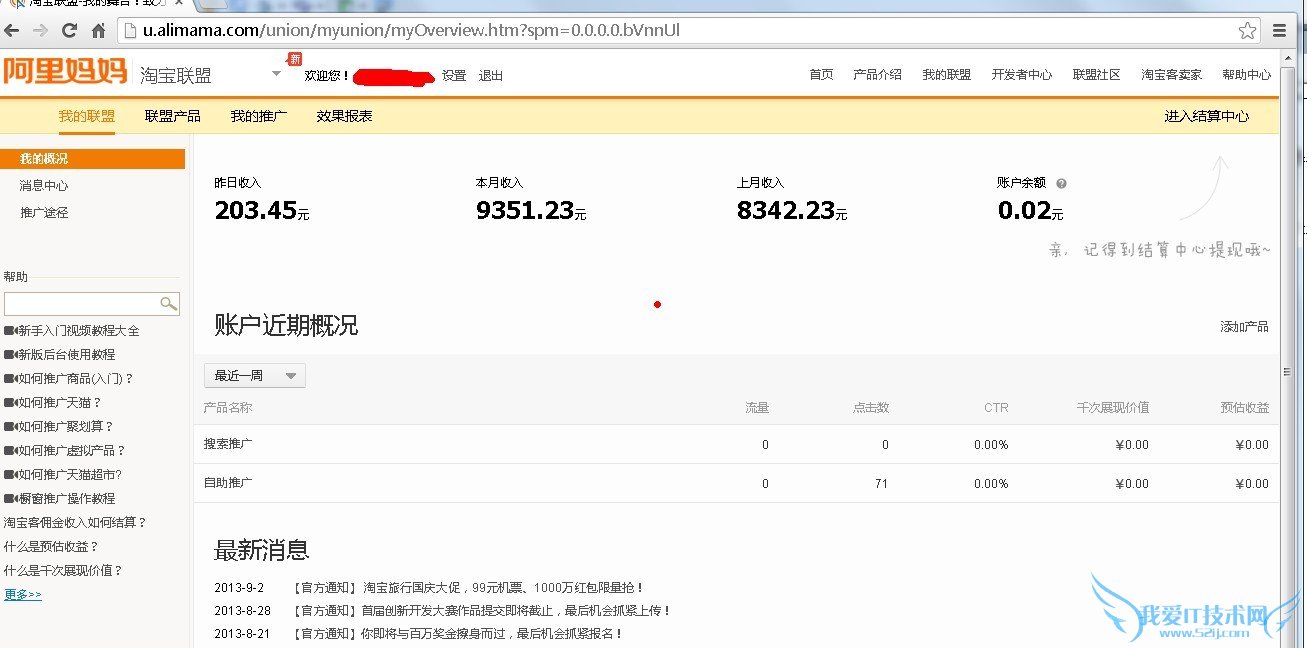
Task: Select 我的概况 in the sidebar
Action: (92, 159)
